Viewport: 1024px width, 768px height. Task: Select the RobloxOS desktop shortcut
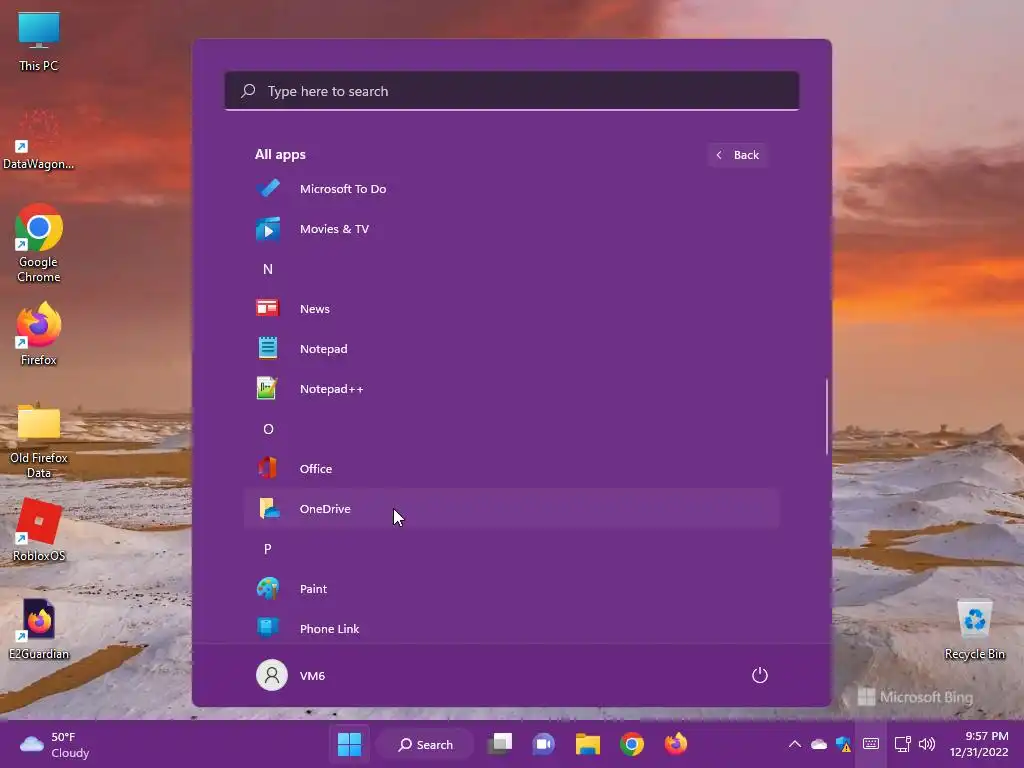tap(39, 530)
